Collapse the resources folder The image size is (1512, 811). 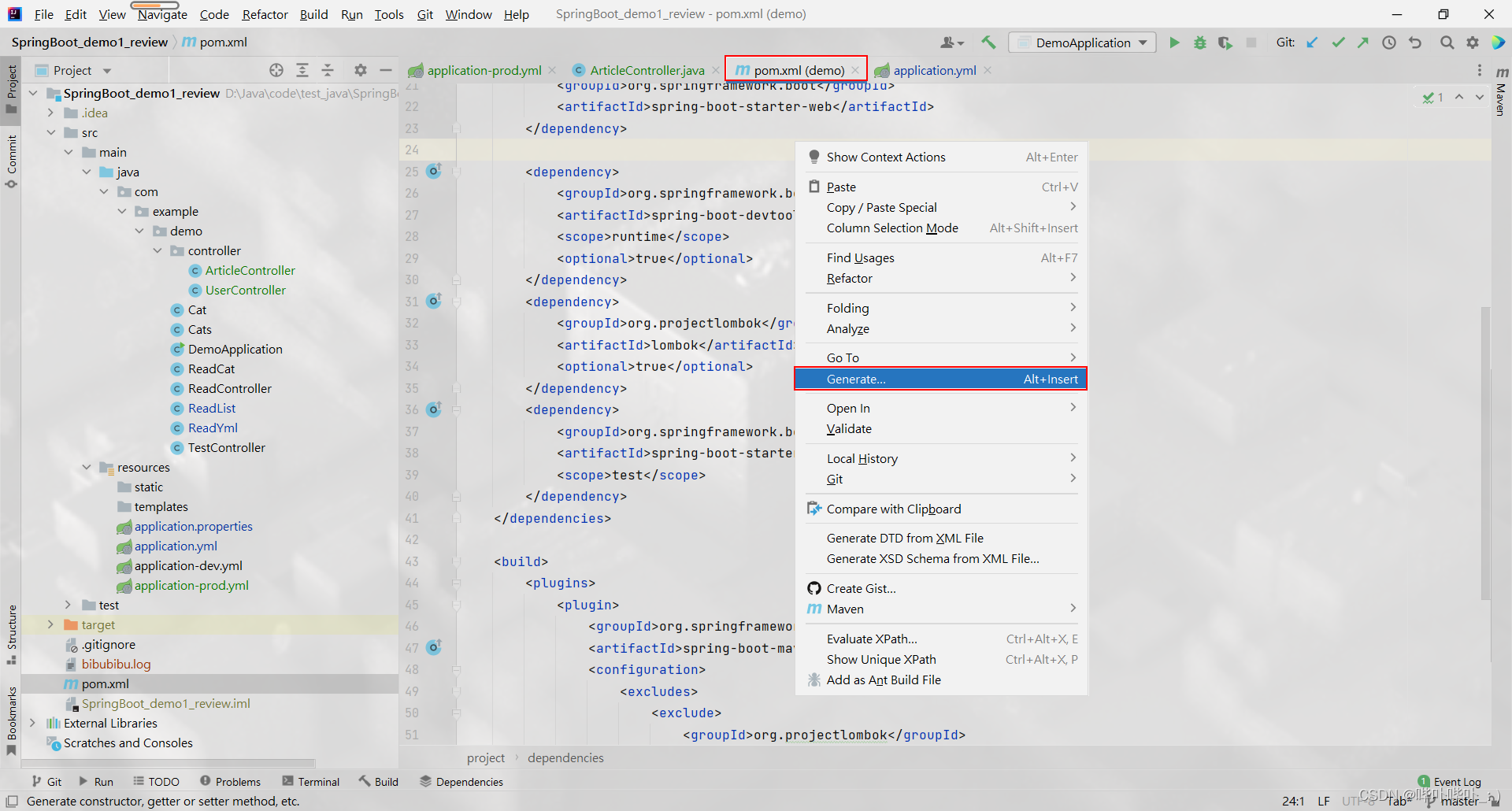pos(87,467)
